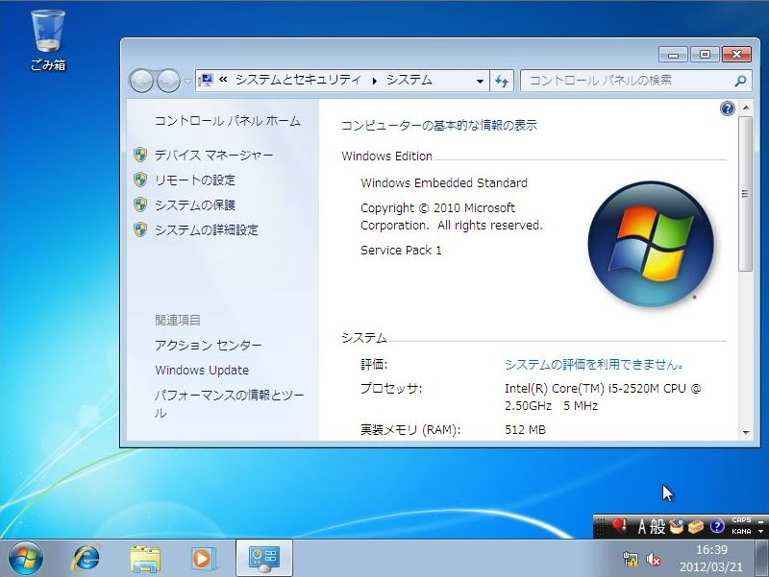Launch Internet Explorer from taskbar

click(x=86, y=558)
